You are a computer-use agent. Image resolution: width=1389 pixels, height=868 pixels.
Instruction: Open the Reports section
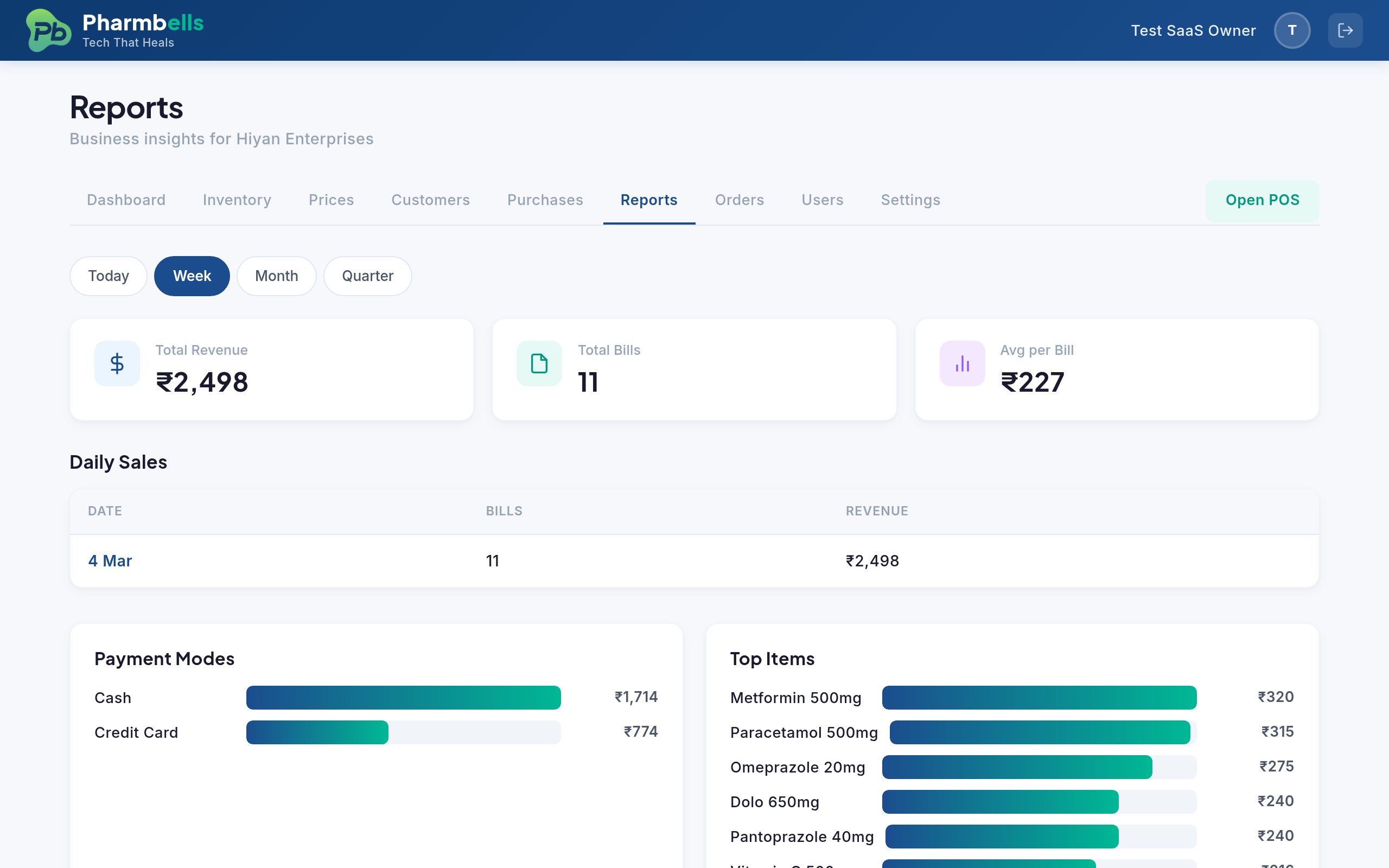[x=648, y=200]
